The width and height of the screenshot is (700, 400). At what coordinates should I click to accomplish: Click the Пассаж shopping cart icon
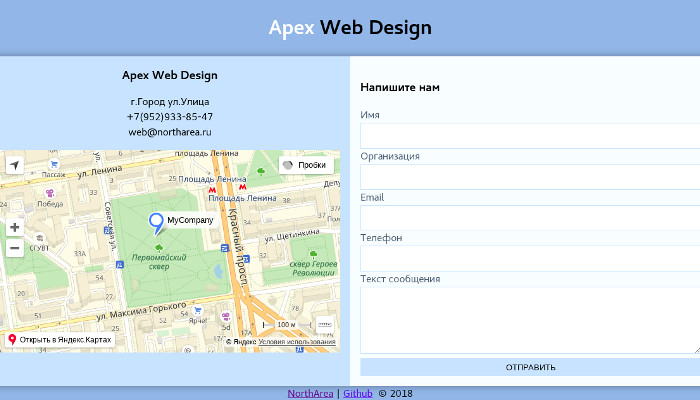pos(54,164)
